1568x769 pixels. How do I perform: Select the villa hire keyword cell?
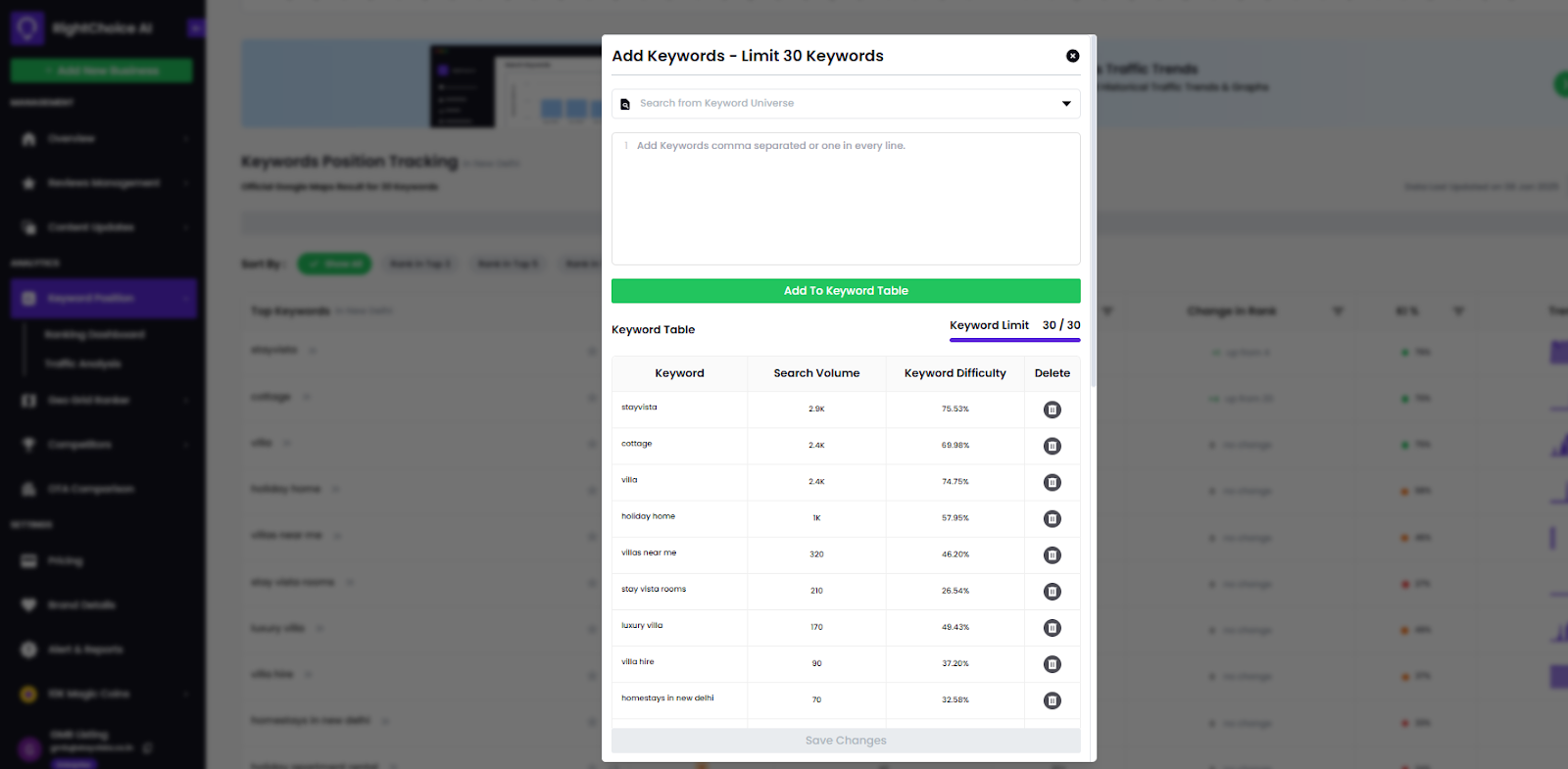pyautogui.click(x=679, y=664)
